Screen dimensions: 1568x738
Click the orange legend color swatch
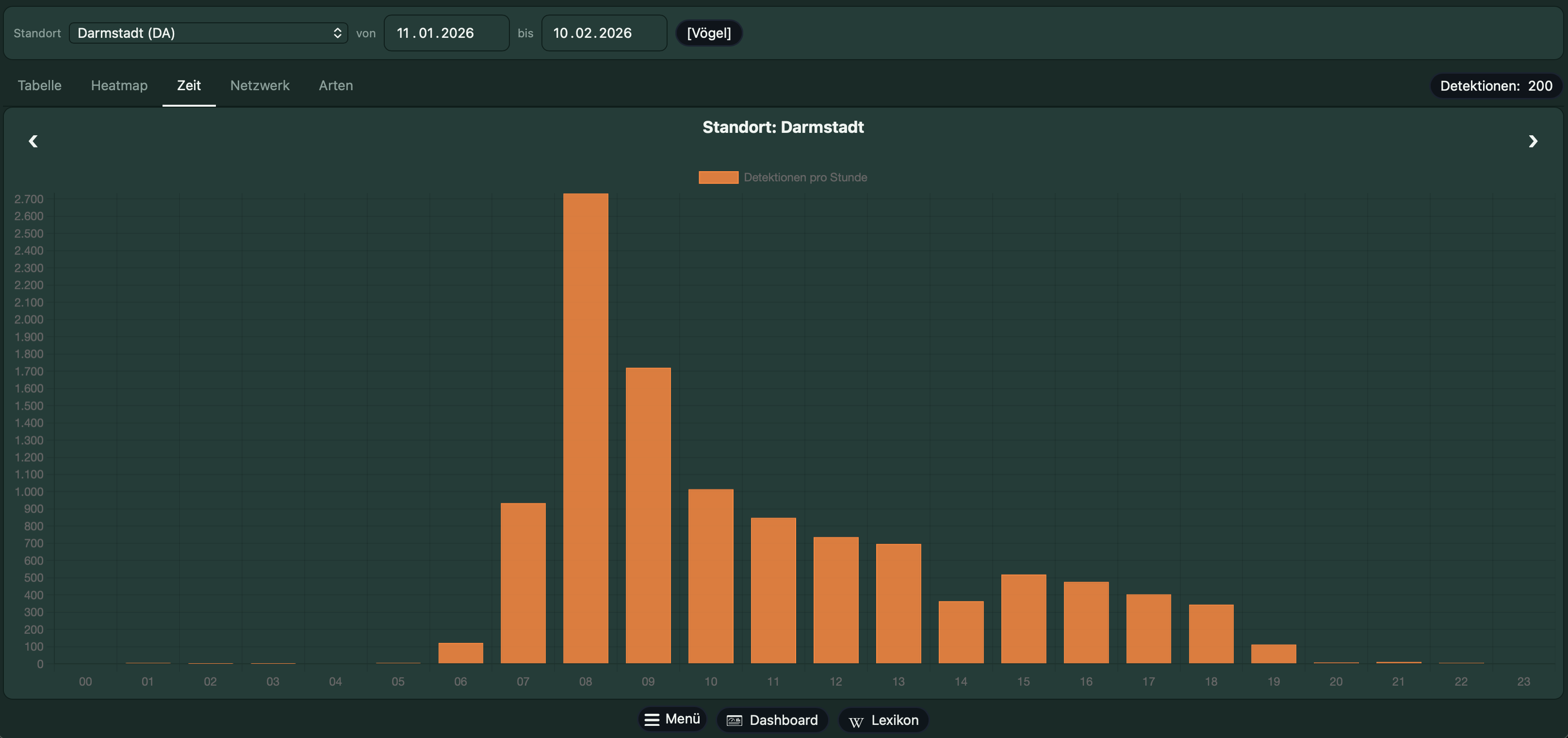click(718, 177)
